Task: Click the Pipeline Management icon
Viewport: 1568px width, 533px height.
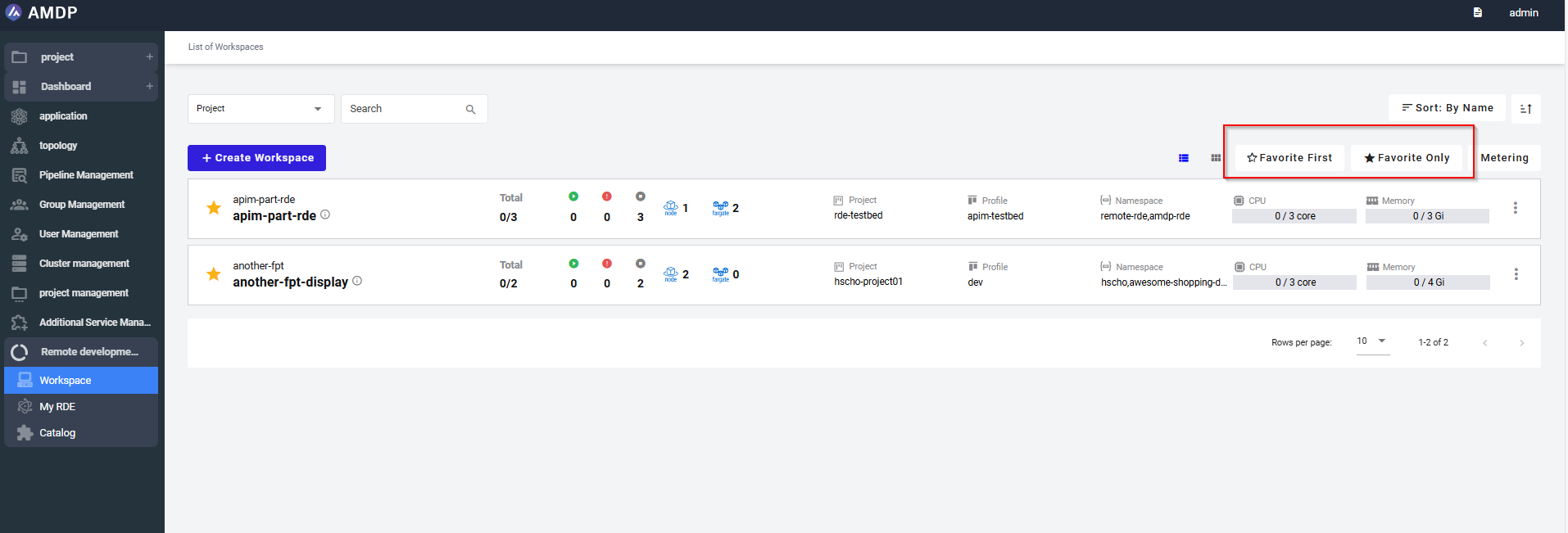Action: click(19, 175)
